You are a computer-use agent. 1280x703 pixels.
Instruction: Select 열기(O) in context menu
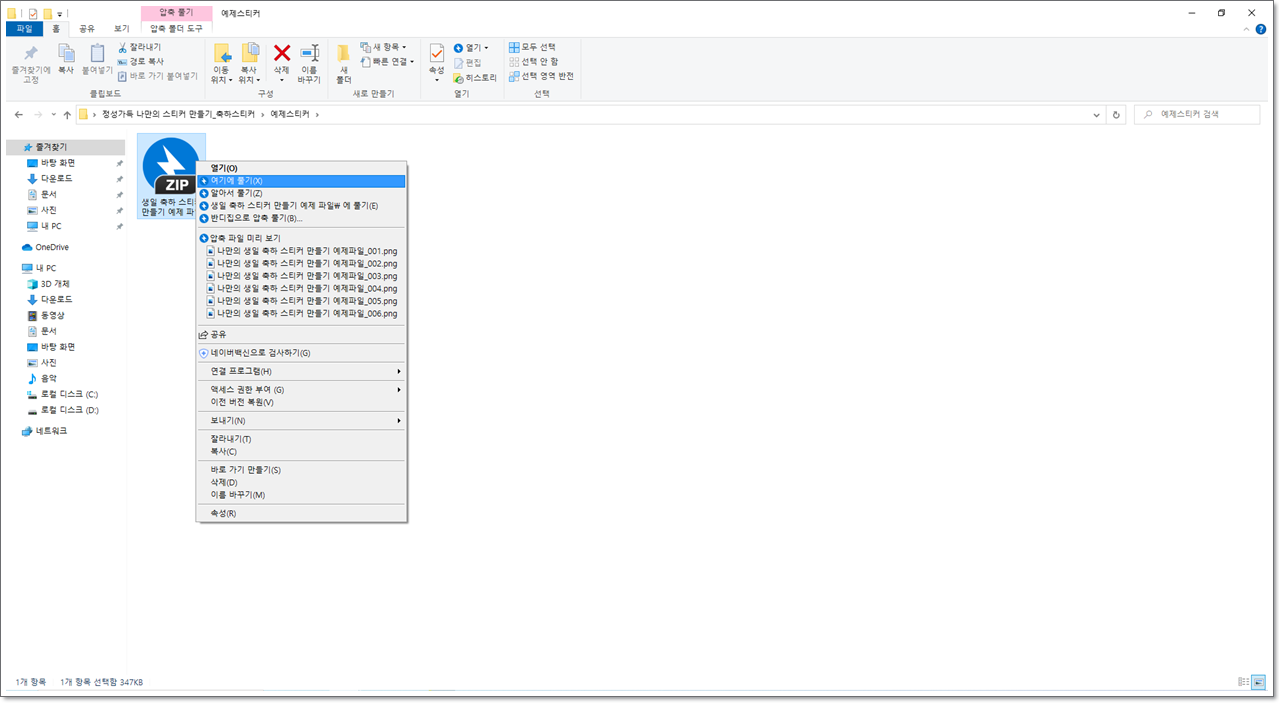point(301,168)
